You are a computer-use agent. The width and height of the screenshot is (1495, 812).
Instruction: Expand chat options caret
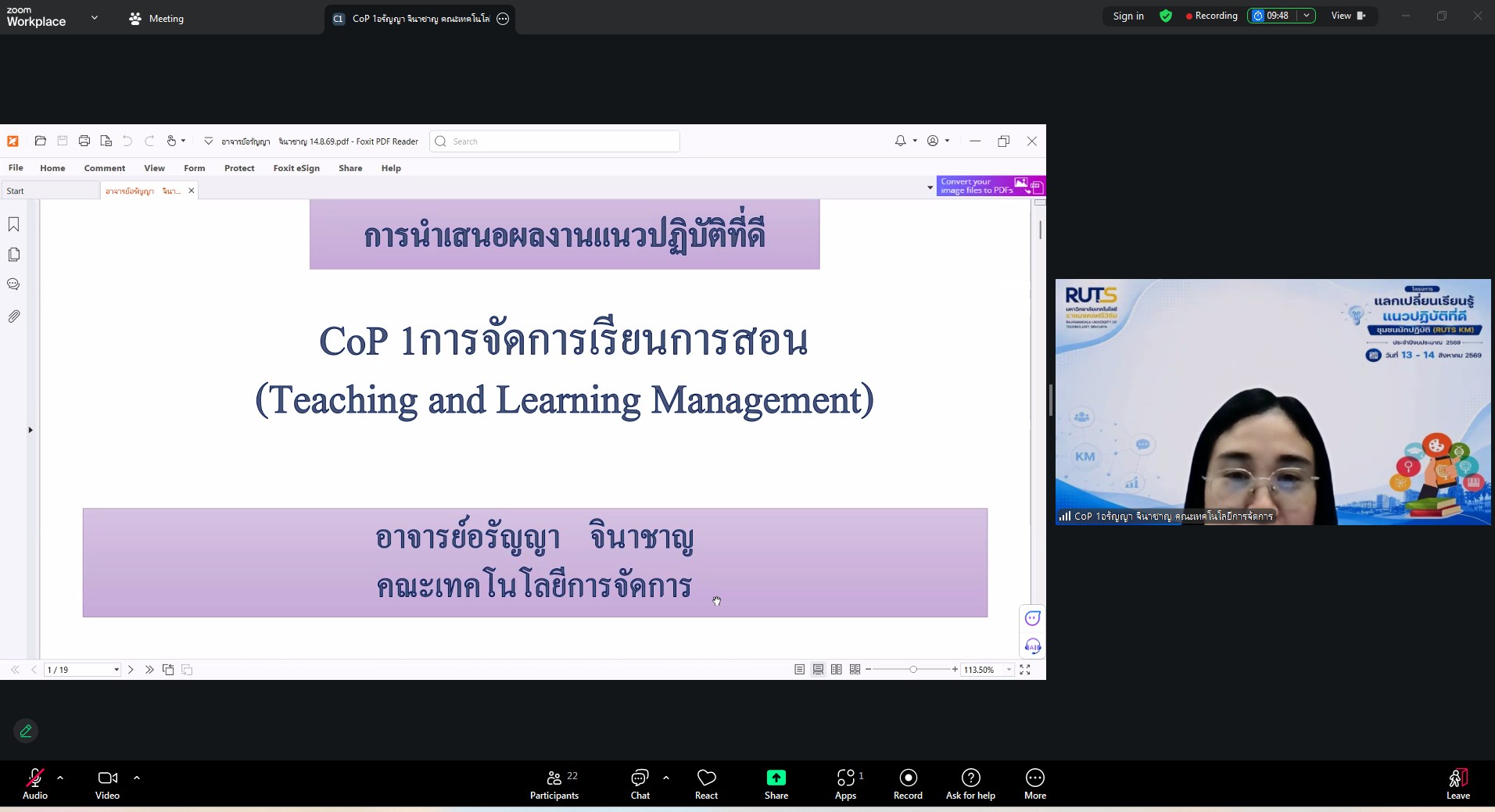666,778
